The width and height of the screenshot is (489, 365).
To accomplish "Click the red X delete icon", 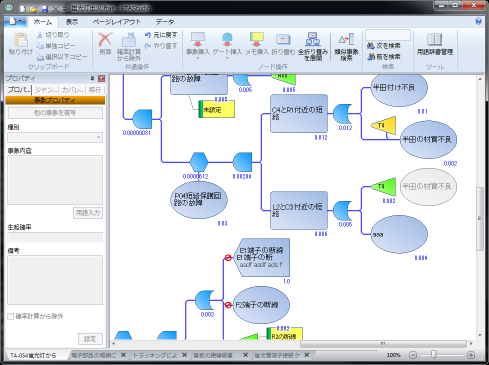I will coord(105,39).
